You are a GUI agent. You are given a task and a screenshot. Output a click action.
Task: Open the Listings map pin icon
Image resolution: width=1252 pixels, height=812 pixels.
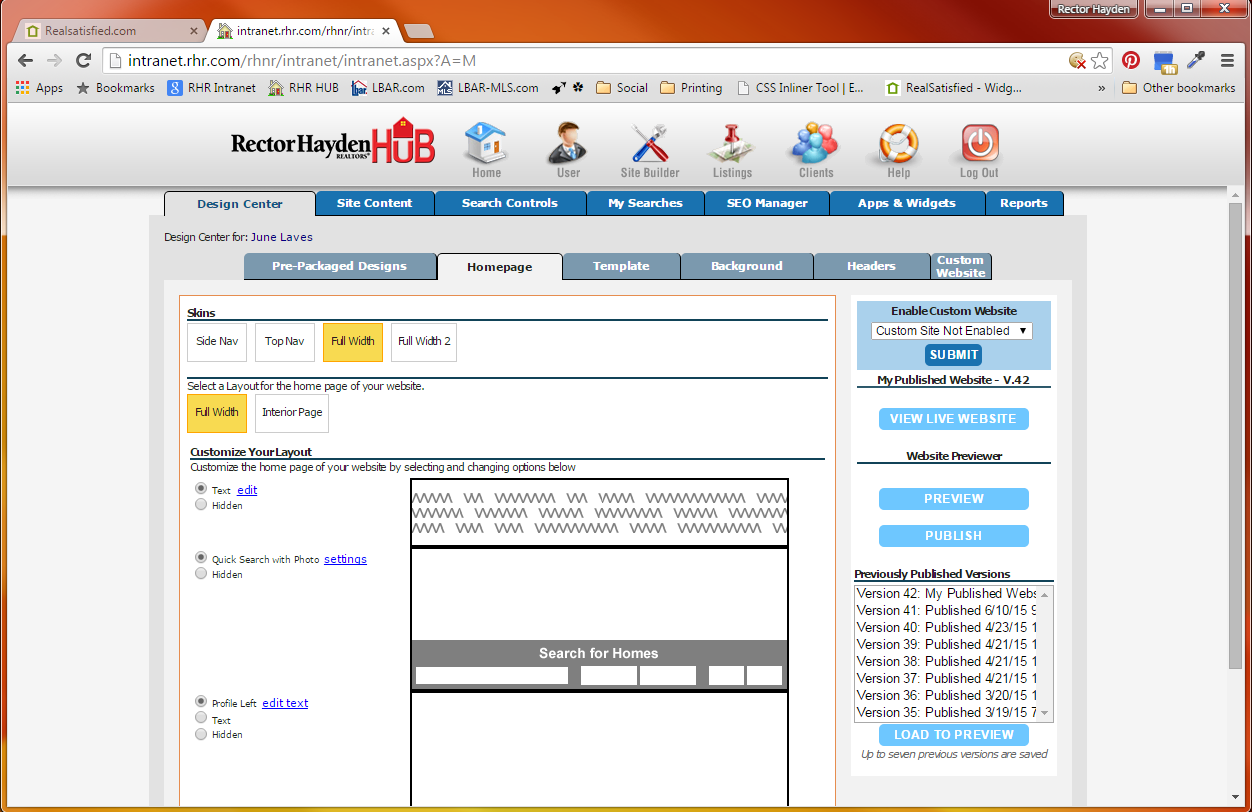pyautogui.click(x=732, y=150)
